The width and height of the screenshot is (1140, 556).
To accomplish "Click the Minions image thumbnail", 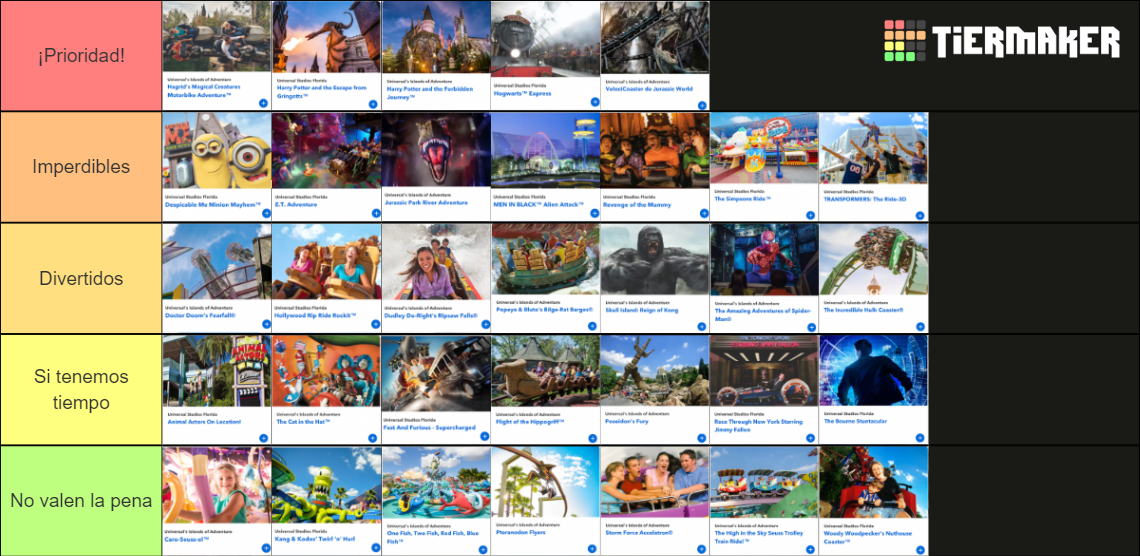I will tap(217, 150).
